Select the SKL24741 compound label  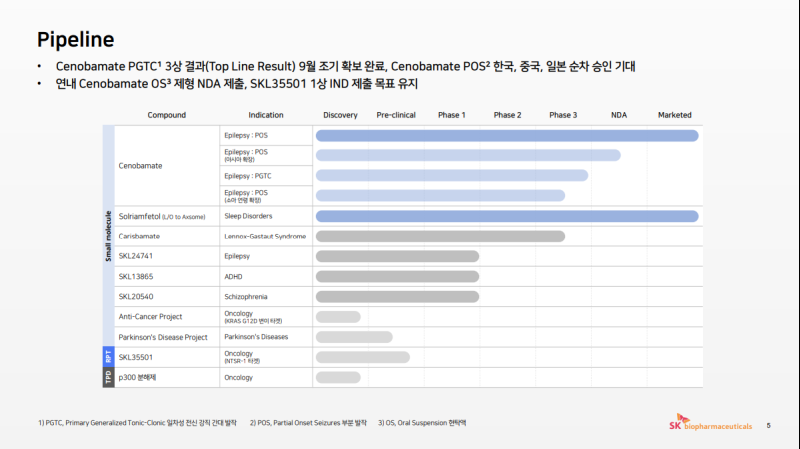tap(136, 256)
